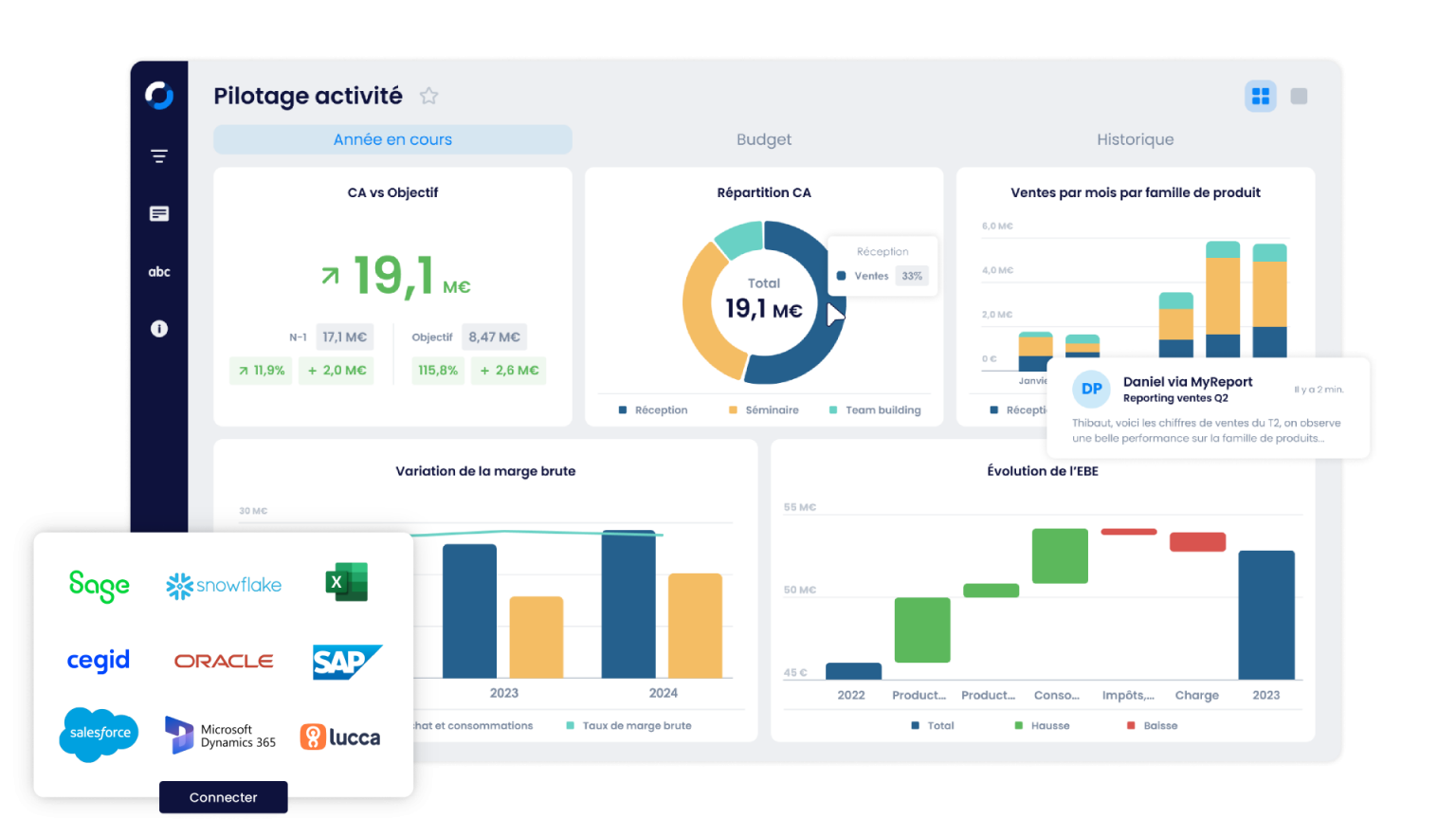Image resolution: width=1456 pixels, height=819 pixels.
Task: Open the filter icon in sidebar
Action: [x=159, y=156]
